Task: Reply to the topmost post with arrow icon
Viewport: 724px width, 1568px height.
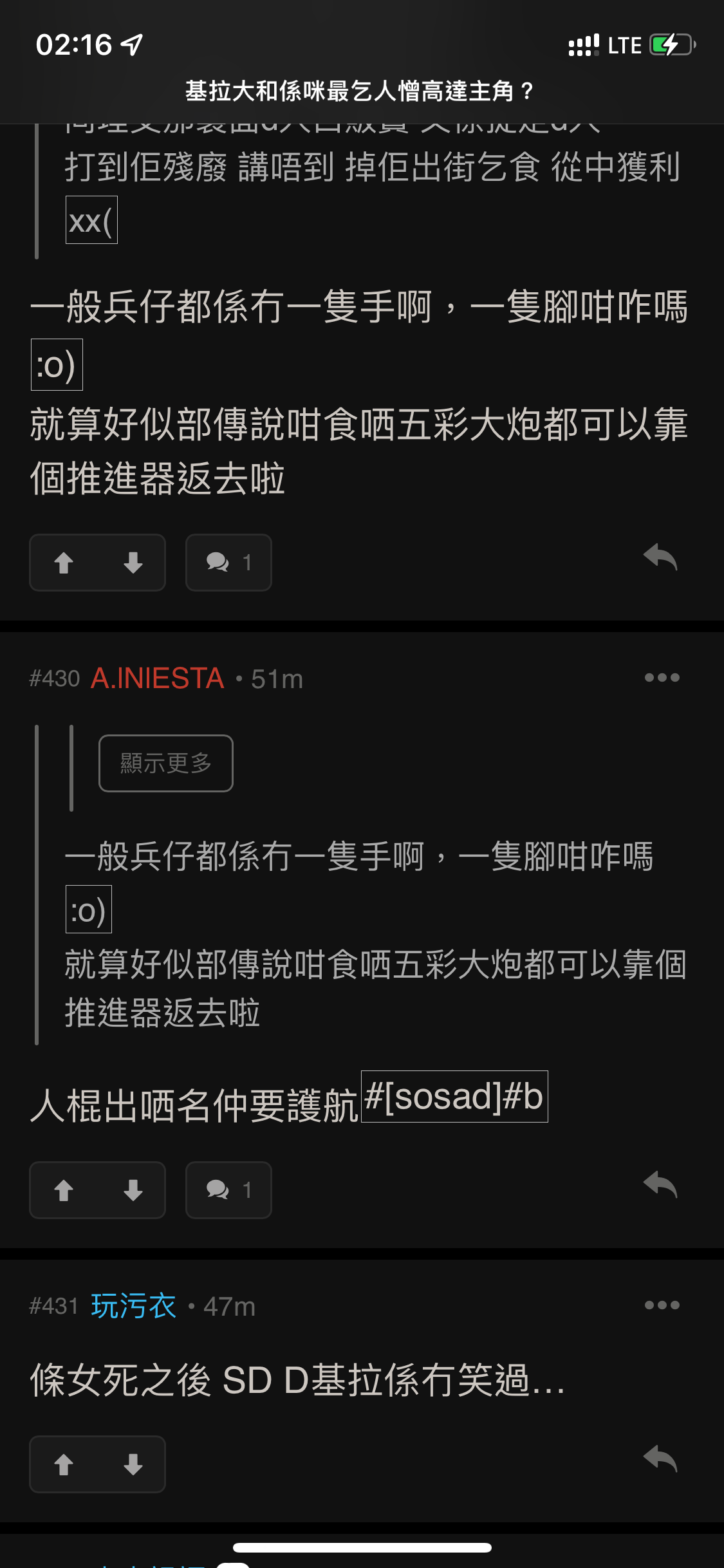Action: 661,557
